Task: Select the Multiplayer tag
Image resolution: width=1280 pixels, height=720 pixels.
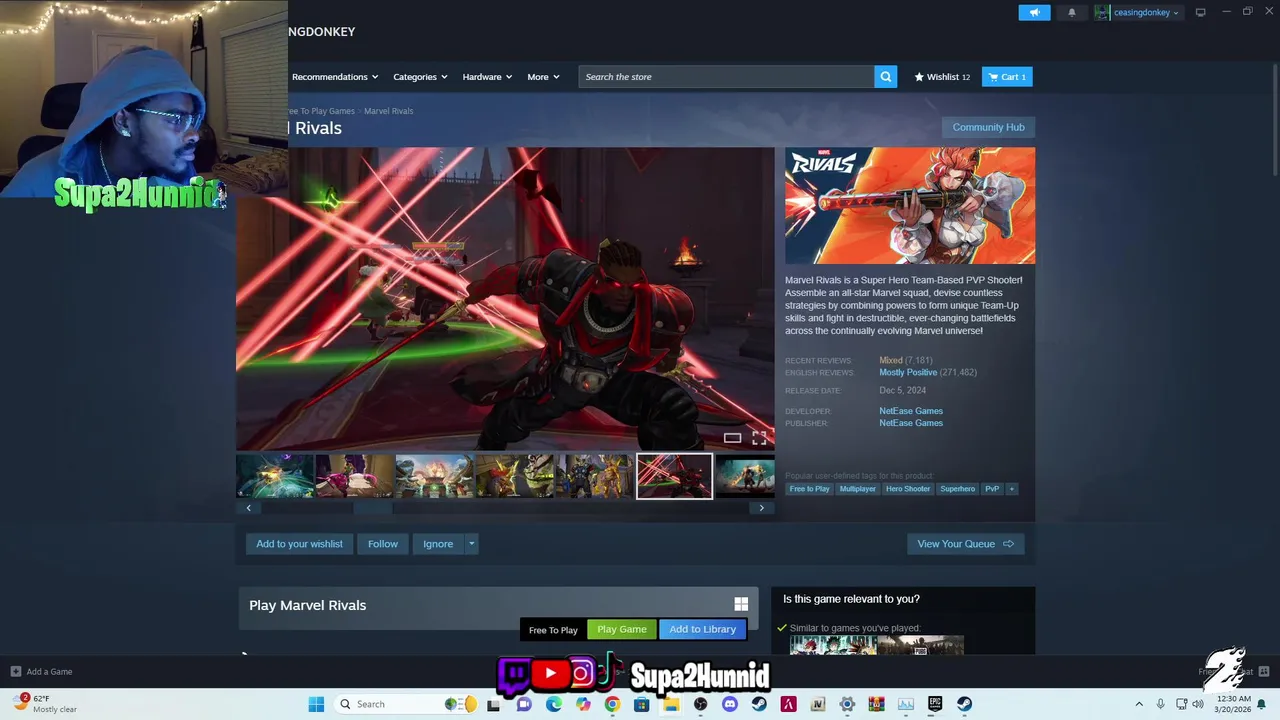Action: click(857, 489)
